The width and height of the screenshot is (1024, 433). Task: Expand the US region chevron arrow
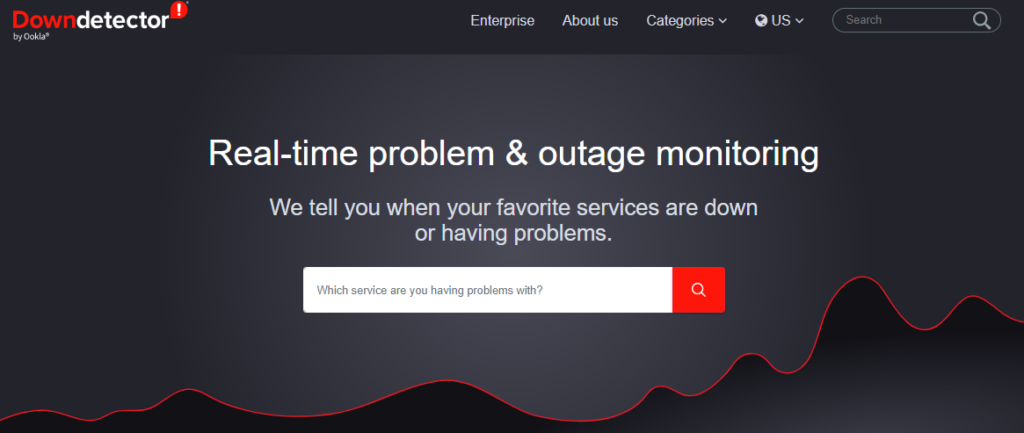pos(799,21)
